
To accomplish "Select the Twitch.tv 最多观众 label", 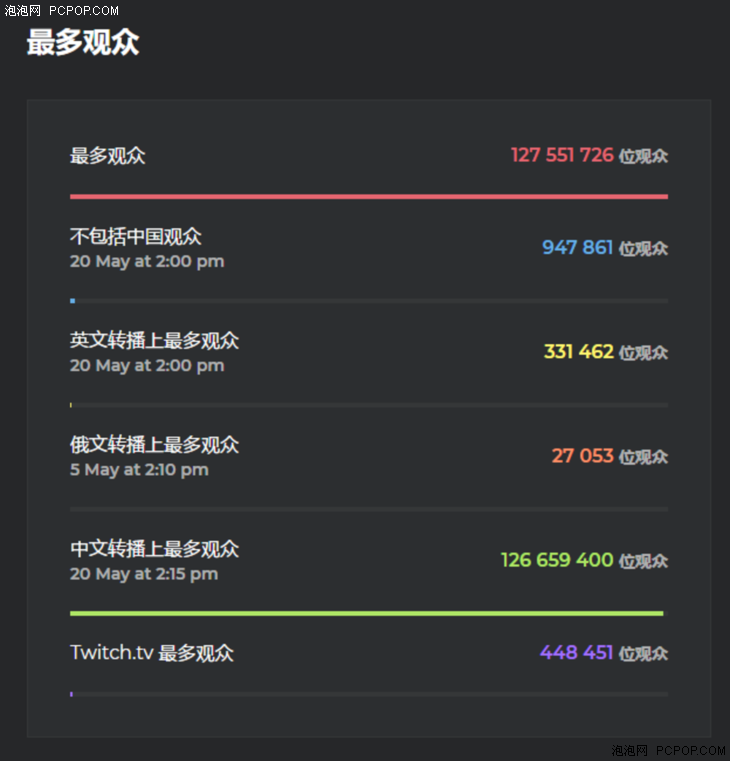I will click(152, 653).
